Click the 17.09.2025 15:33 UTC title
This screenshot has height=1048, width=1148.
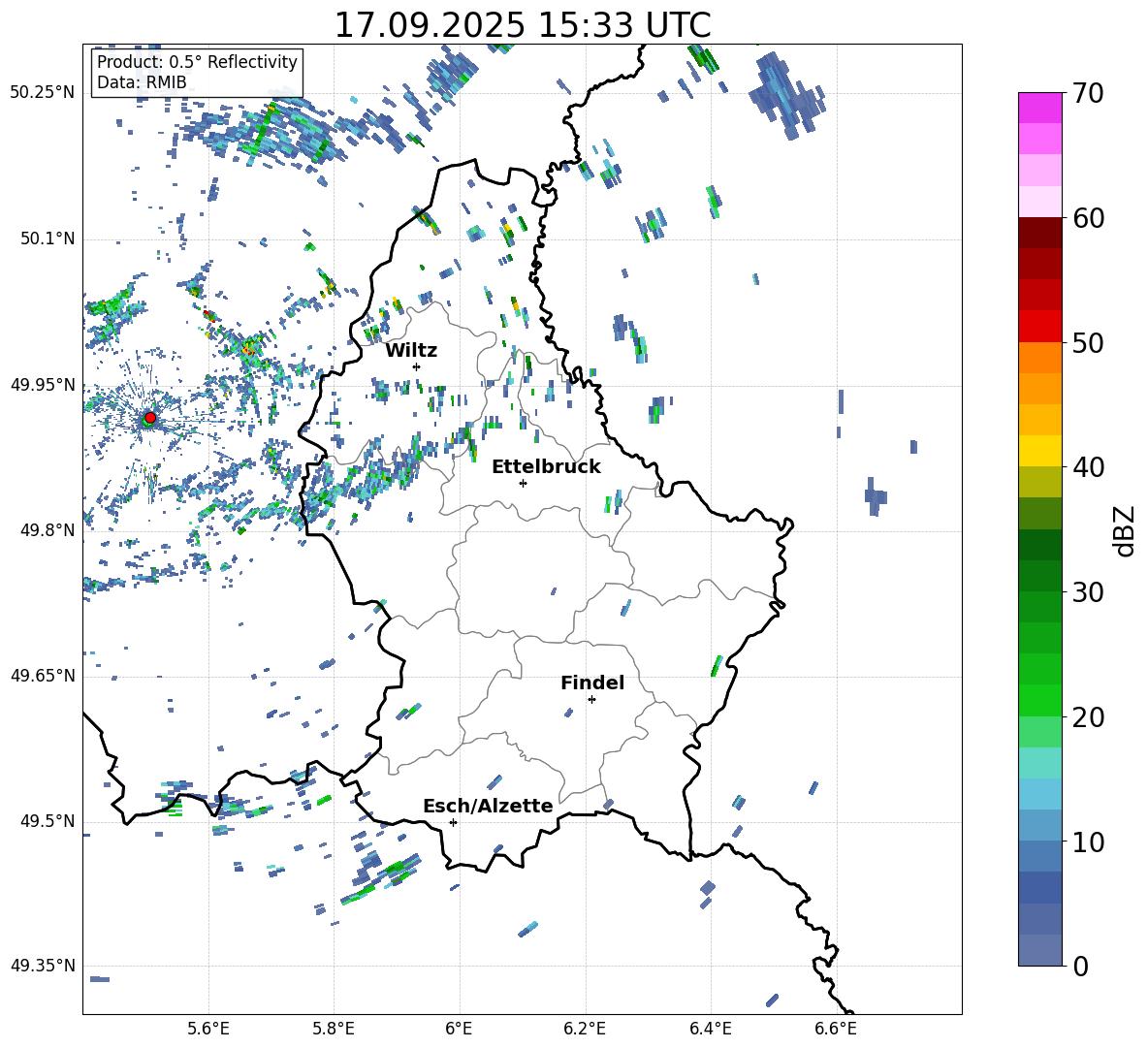click(x=523, y=25)
